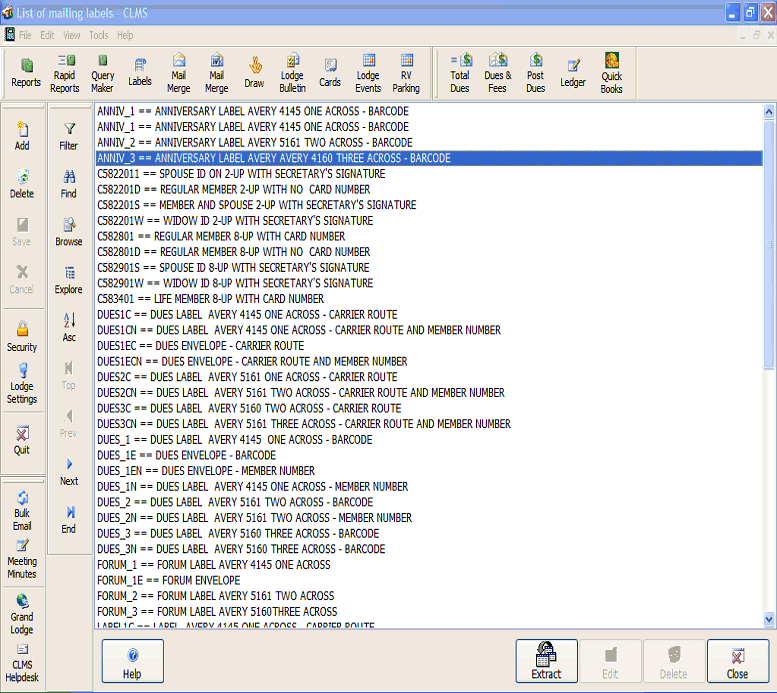Open Bulk Email from left panel
This screenshot has width=777, height=693.
(x=22, y=510)
